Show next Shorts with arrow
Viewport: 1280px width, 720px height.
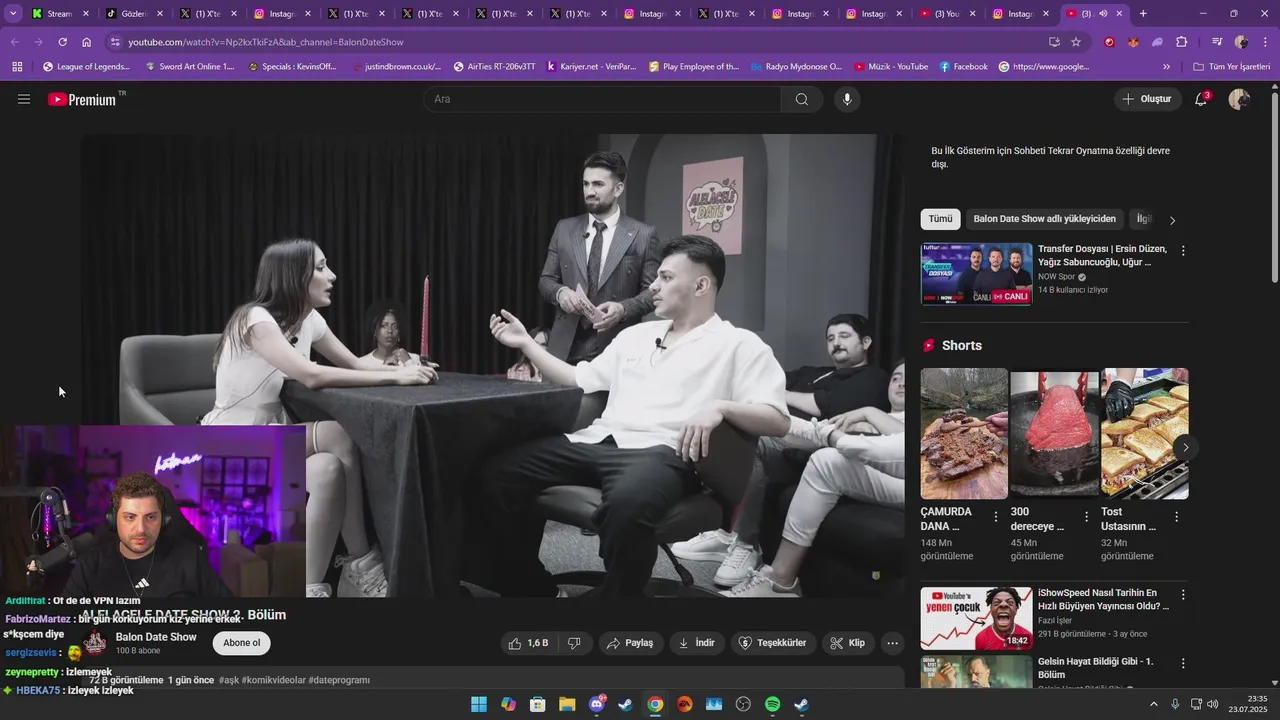pyautogui.click(x=1185, y=447)
